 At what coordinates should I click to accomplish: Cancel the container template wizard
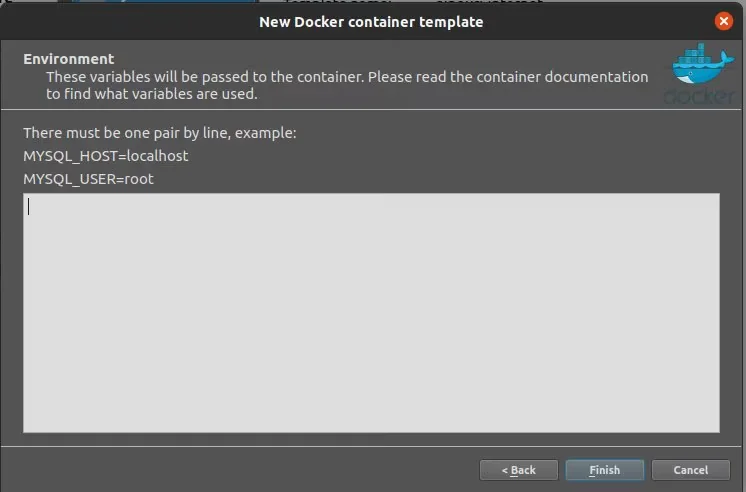[x=690, y=470]
